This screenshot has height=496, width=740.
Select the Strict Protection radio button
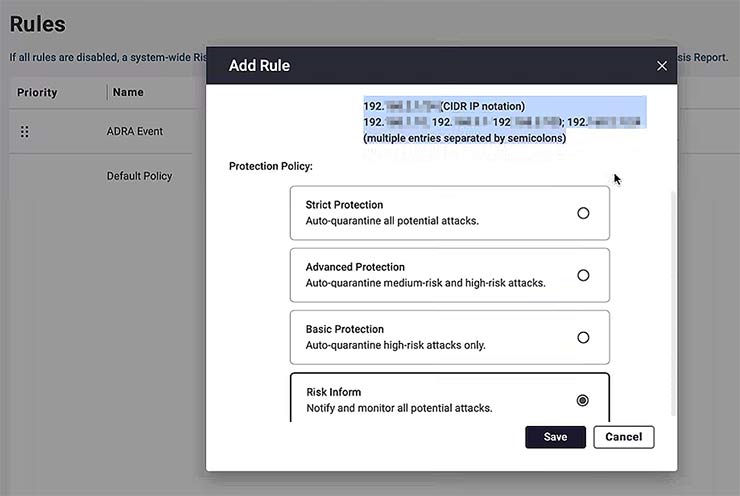point(583,213)
